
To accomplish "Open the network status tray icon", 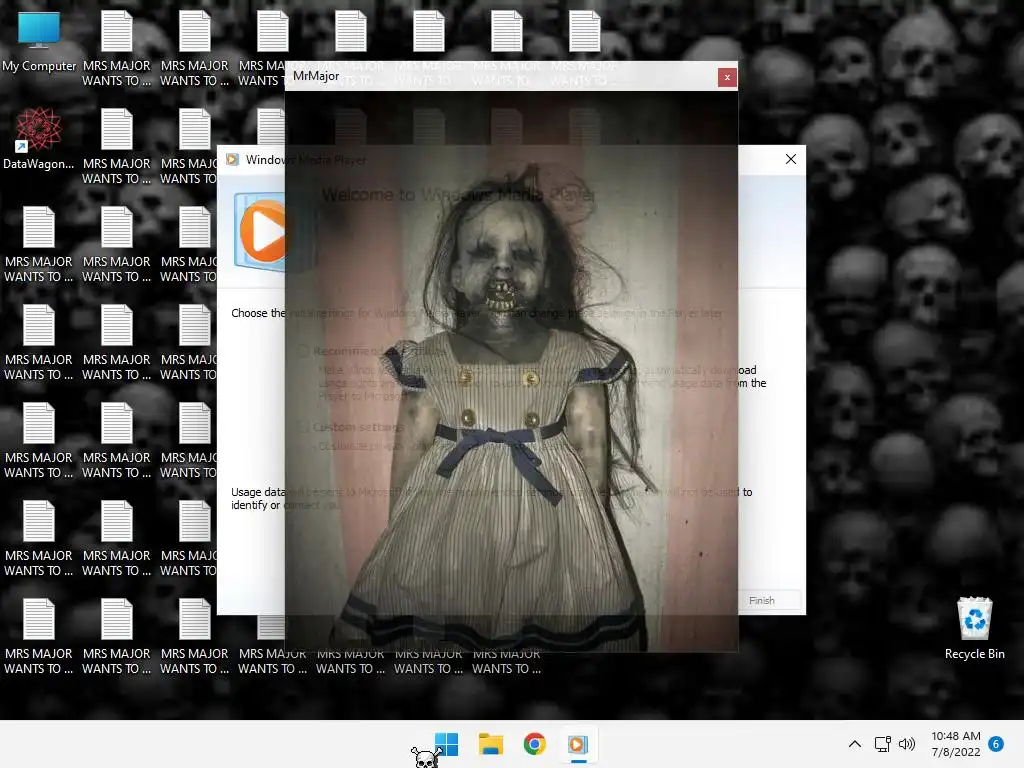I will 882,744.
